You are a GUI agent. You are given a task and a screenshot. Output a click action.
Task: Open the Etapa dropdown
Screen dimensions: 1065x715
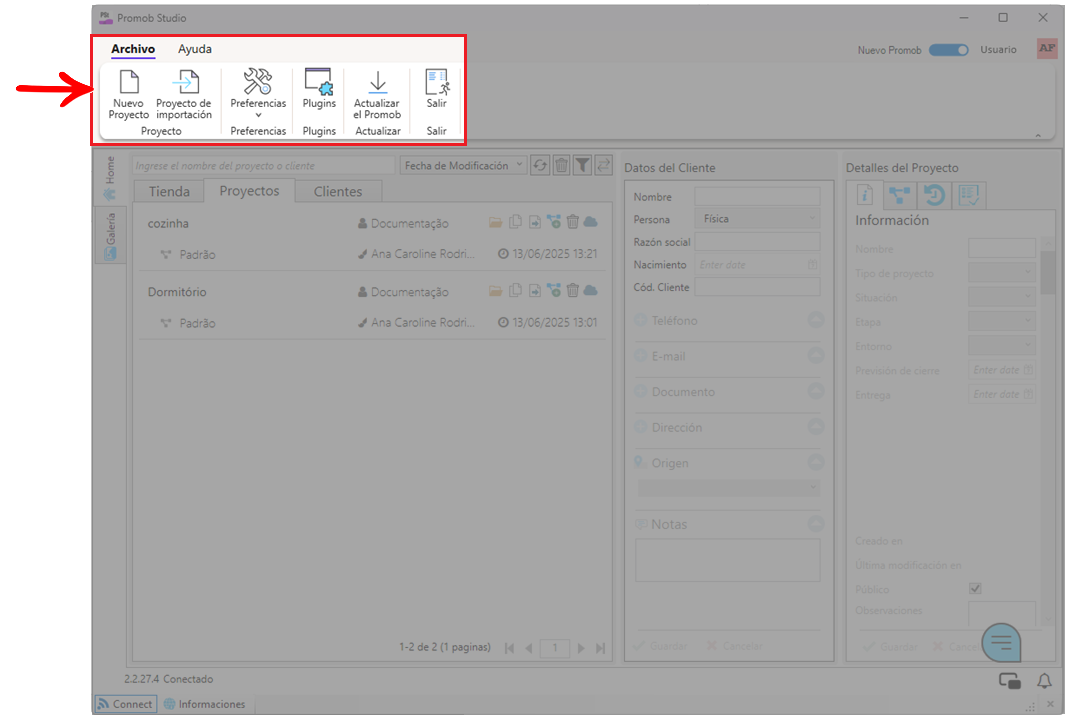click(x=1002, y=321)
